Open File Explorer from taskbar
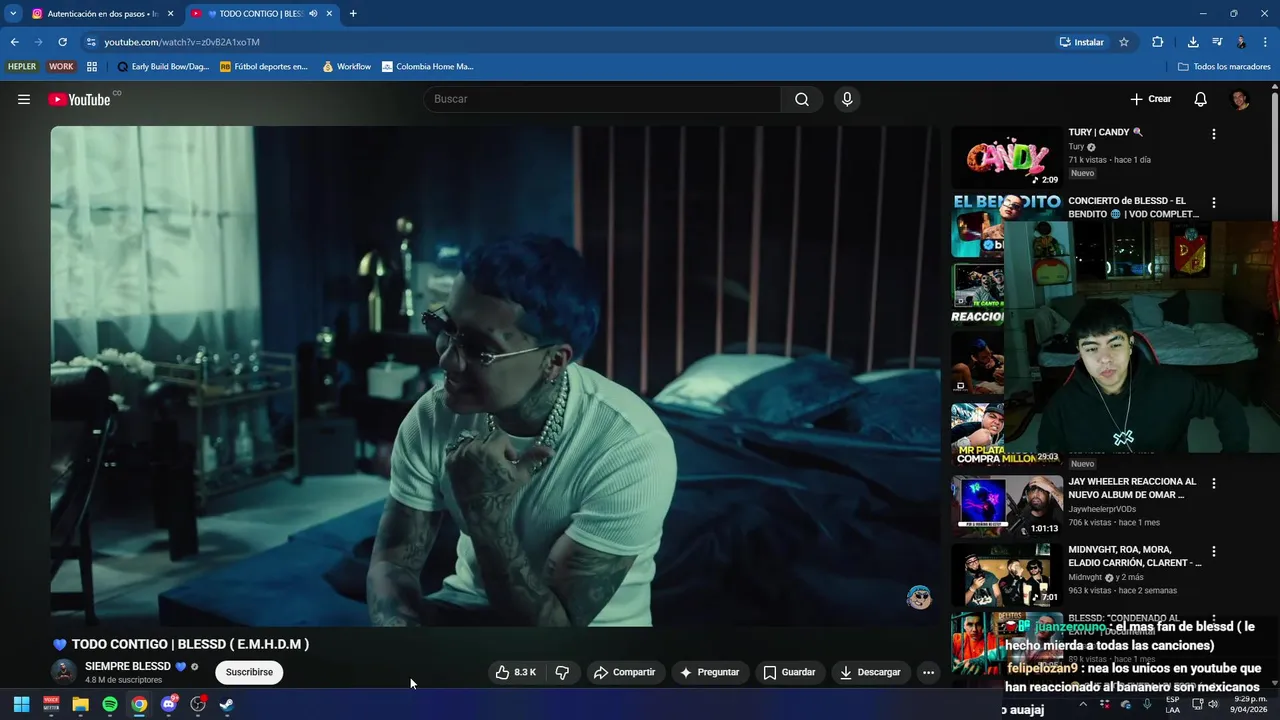1280x720 pixels. [x=80, y=704]
